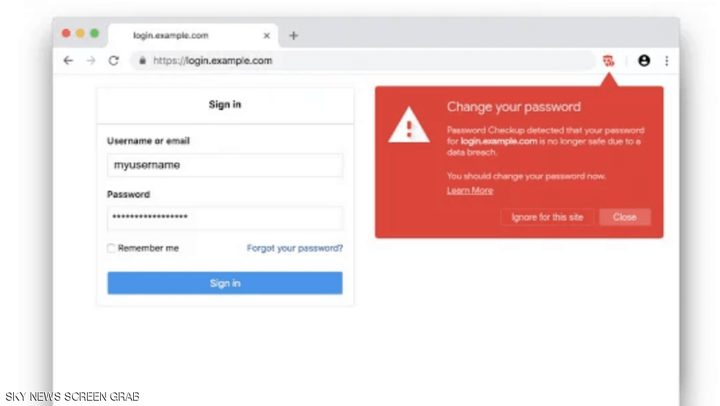Open a new tab with plus icon
This screenshot has width=720, height=406.
coord(293,35)
